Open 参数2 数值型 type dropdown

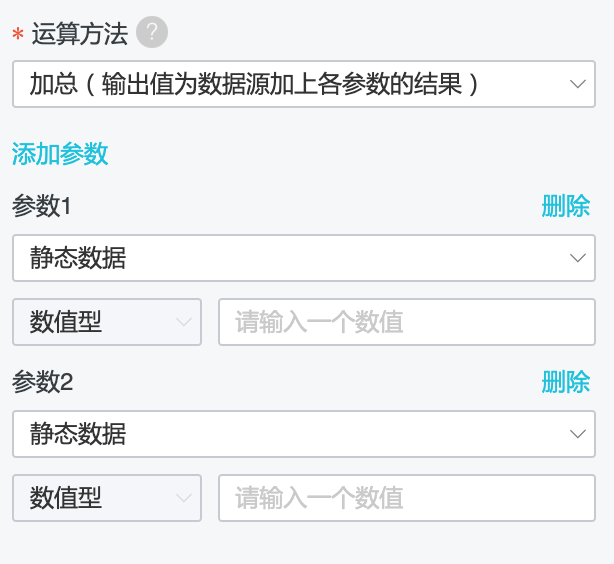click(107, 498)
